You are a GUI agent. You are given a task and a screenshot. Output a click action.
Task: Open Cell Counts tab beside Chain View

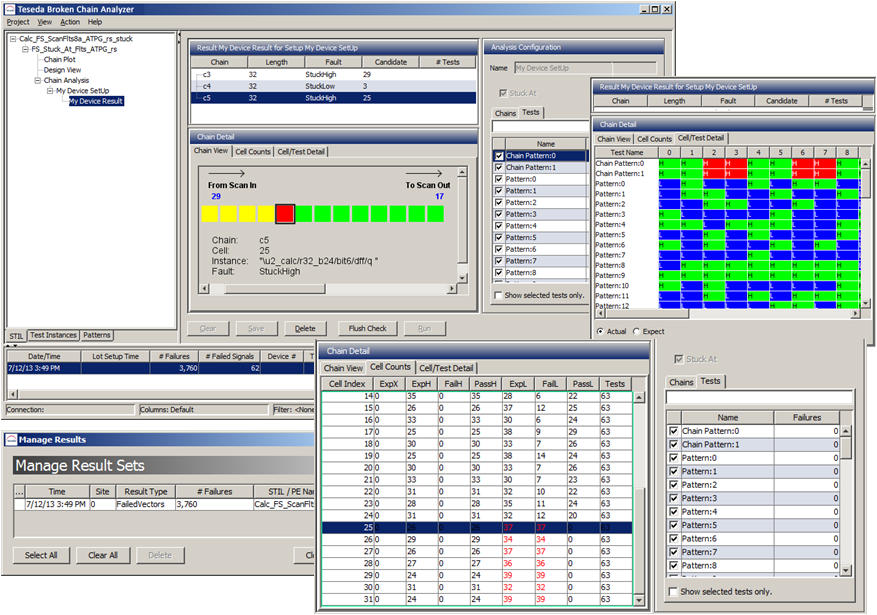point(253,152)
